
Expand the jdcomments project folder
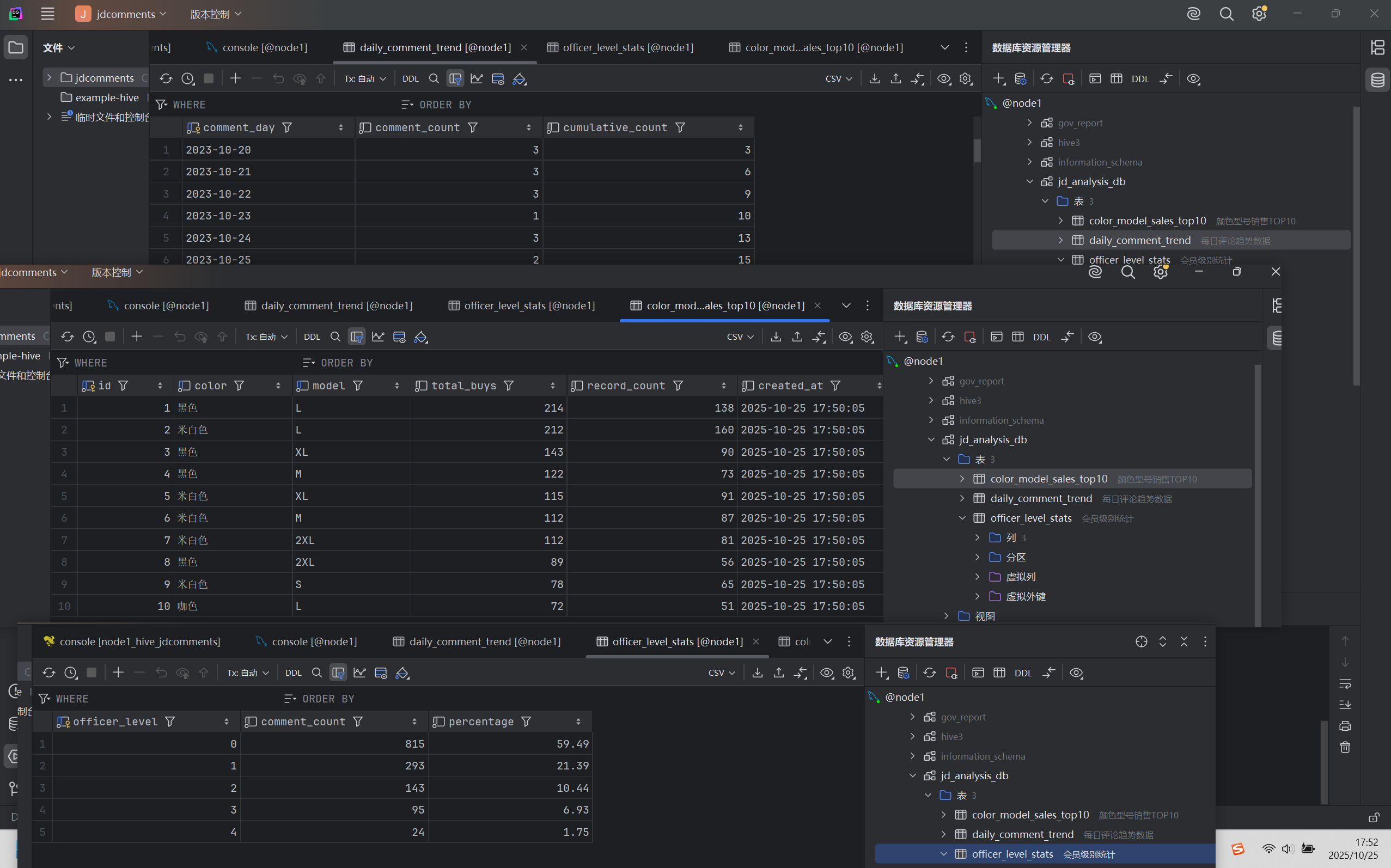50,77
